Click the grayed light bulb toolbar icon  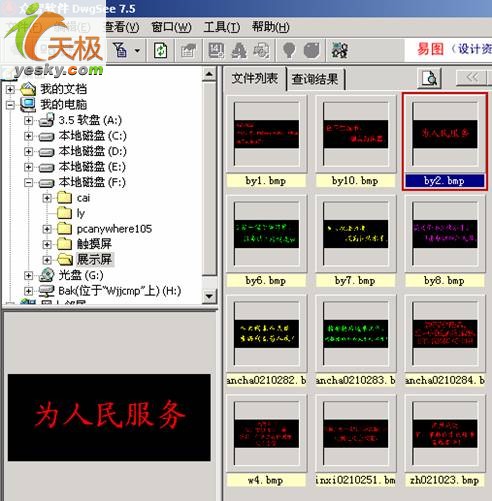(289, 51)
